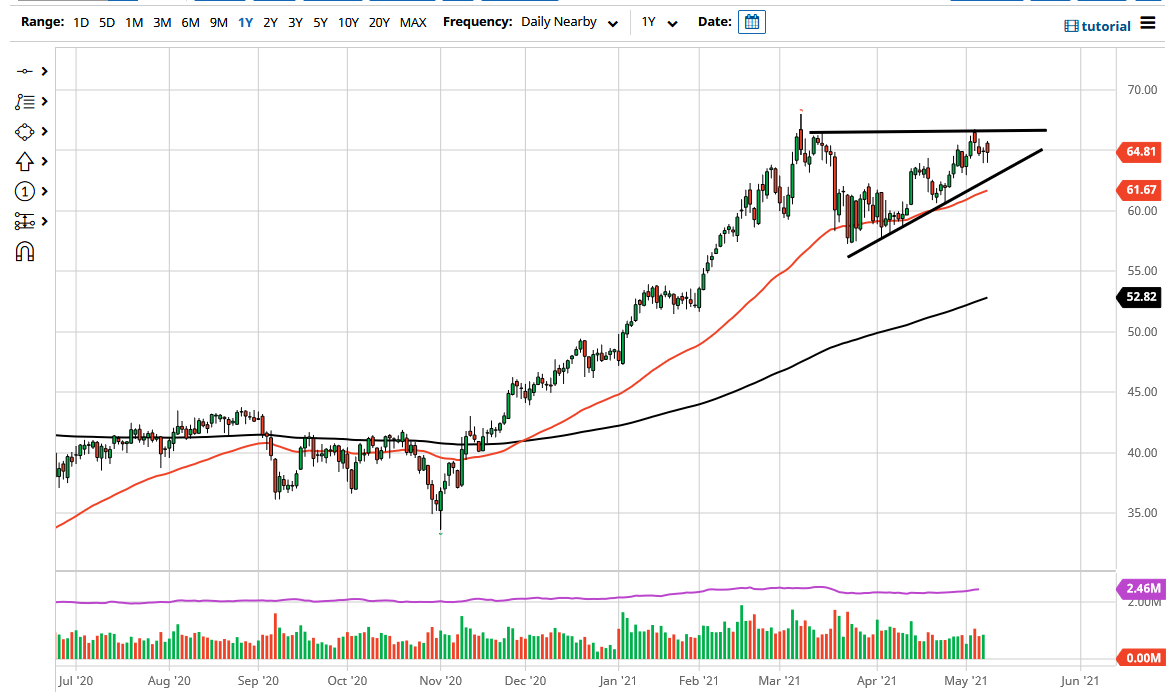Open the annotations list tool
Viewport: 1173px width, 697px height.
click(22, 100)
